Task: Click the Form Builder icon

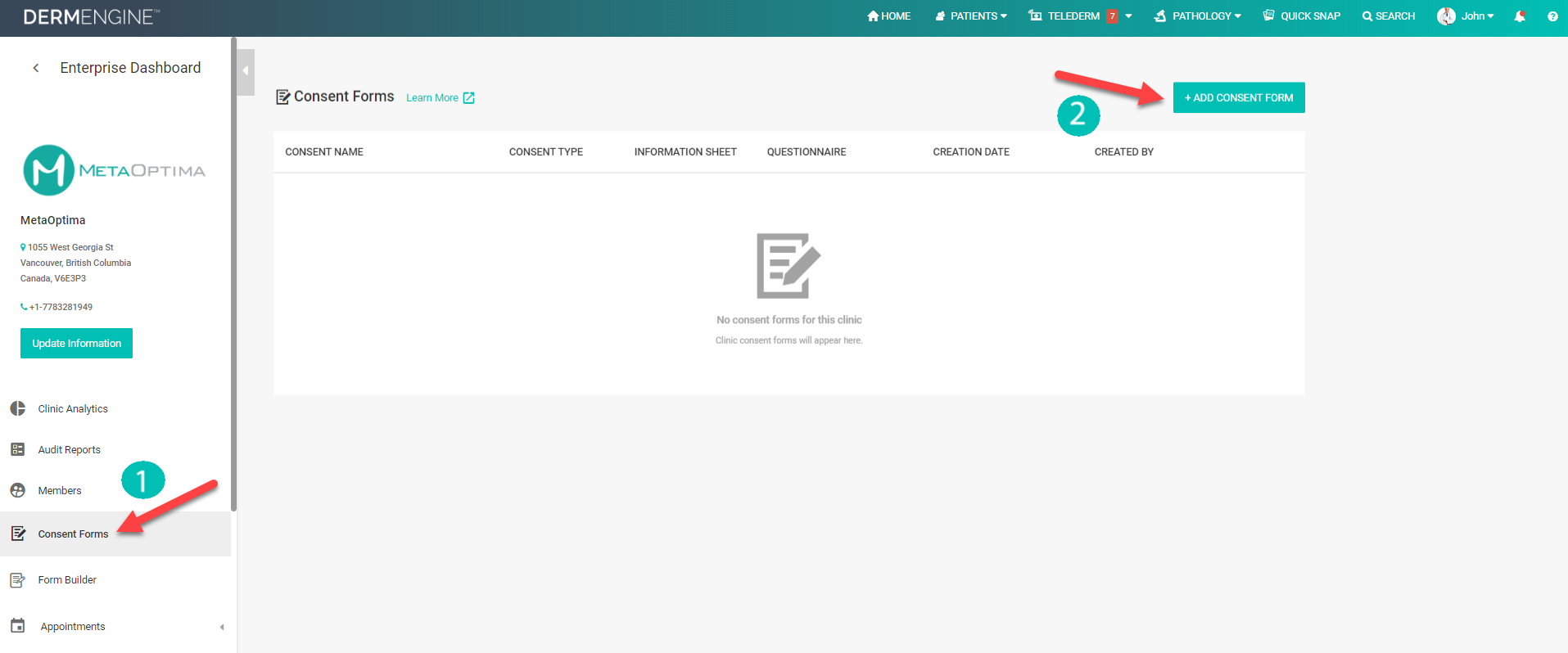Action: pyautogui.click(x=18, y=580)
